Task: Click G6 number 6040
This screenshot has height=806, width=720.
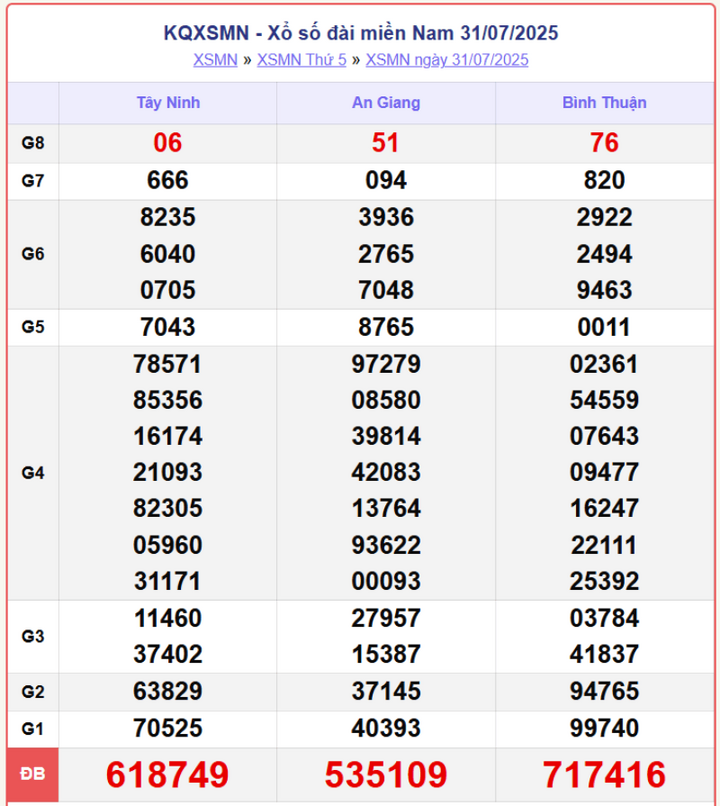Action: coord(168,254)
